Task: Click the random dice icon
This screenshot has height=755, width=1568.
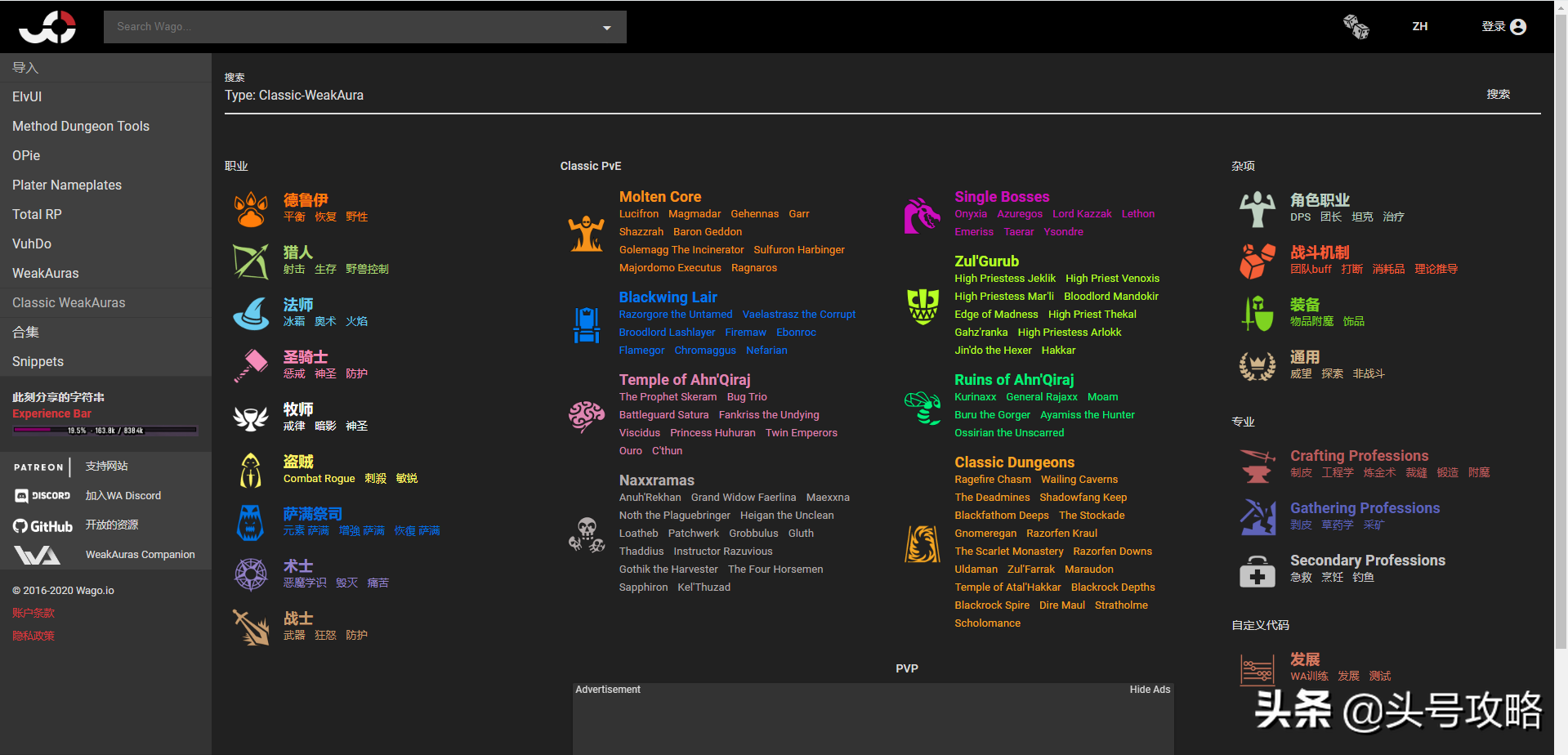Action: tap(1356, 27)
